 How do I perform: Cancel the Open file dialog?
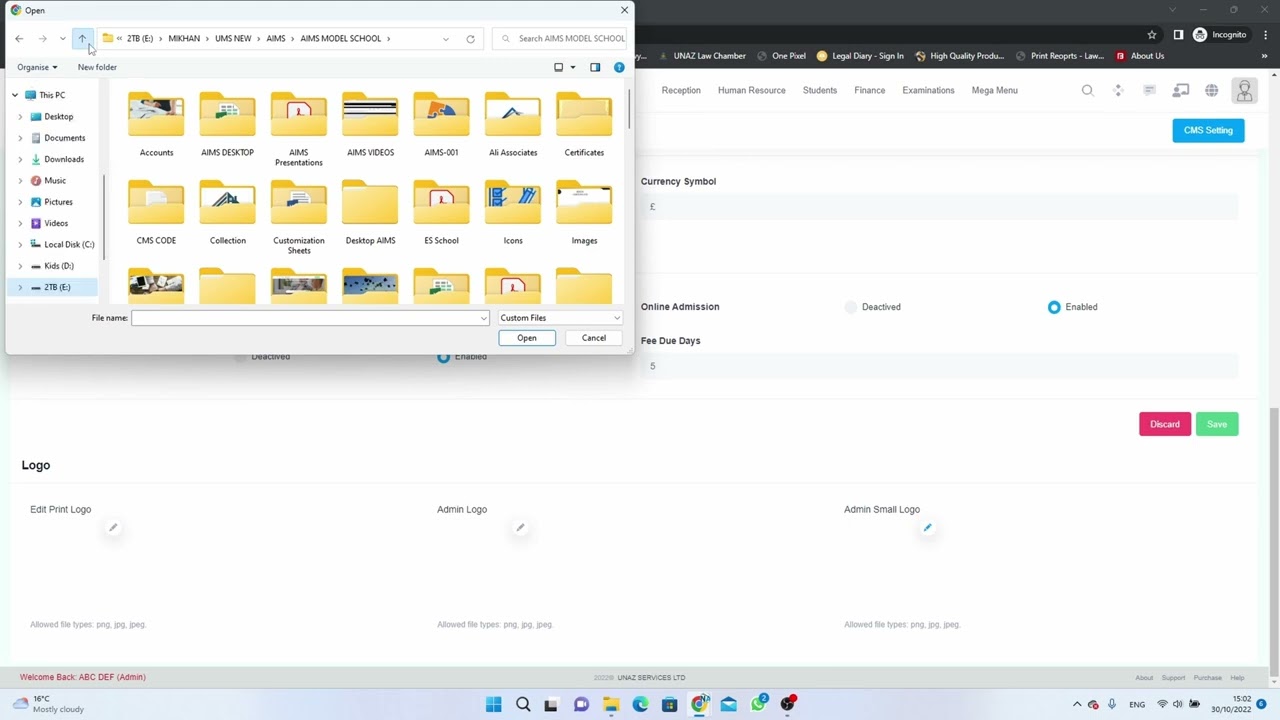[x=594, y=338]
